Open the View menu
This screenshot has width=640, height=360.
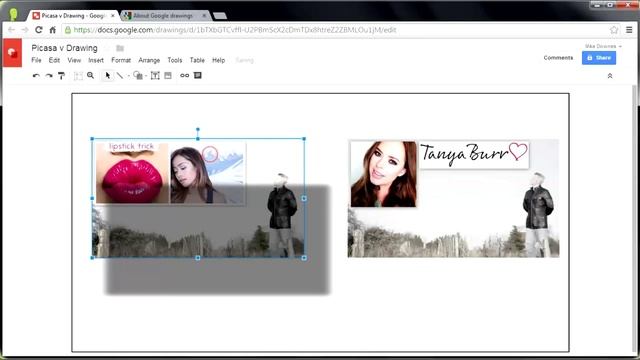(74, 60)
